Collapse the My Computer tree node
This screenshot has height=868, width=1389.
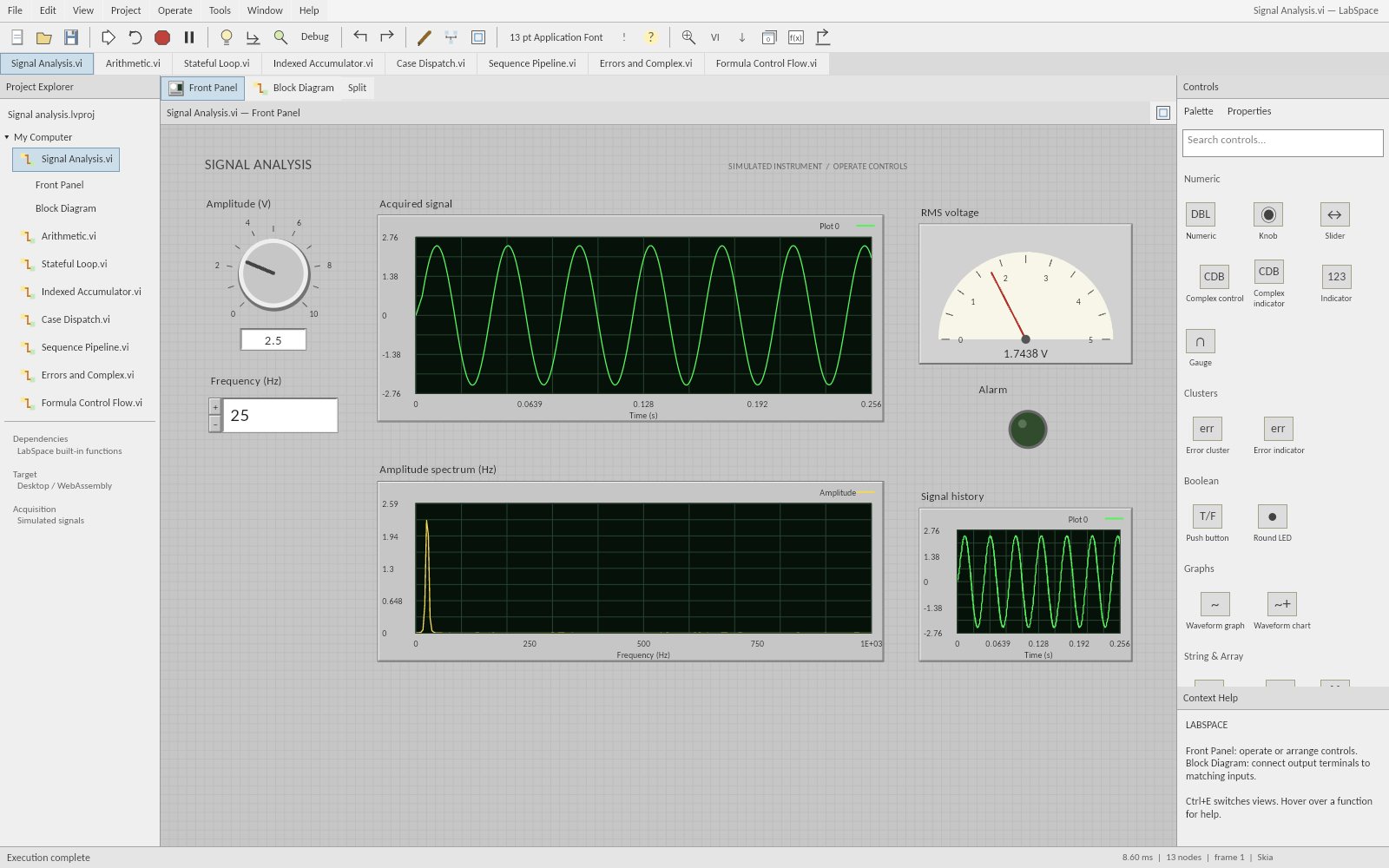(x=7, y=137)
